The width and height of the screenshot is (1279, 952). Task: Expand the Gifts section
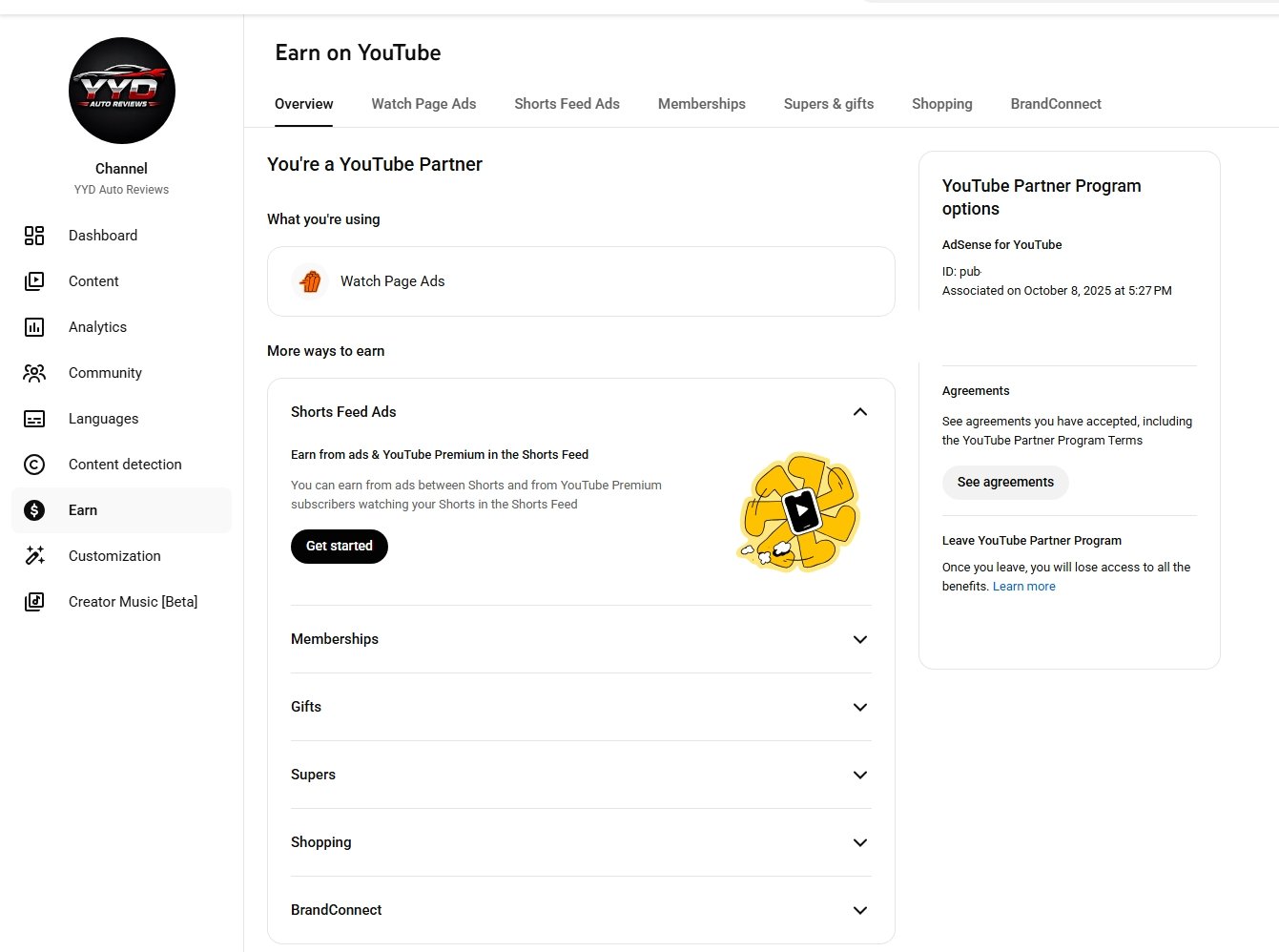859,707
